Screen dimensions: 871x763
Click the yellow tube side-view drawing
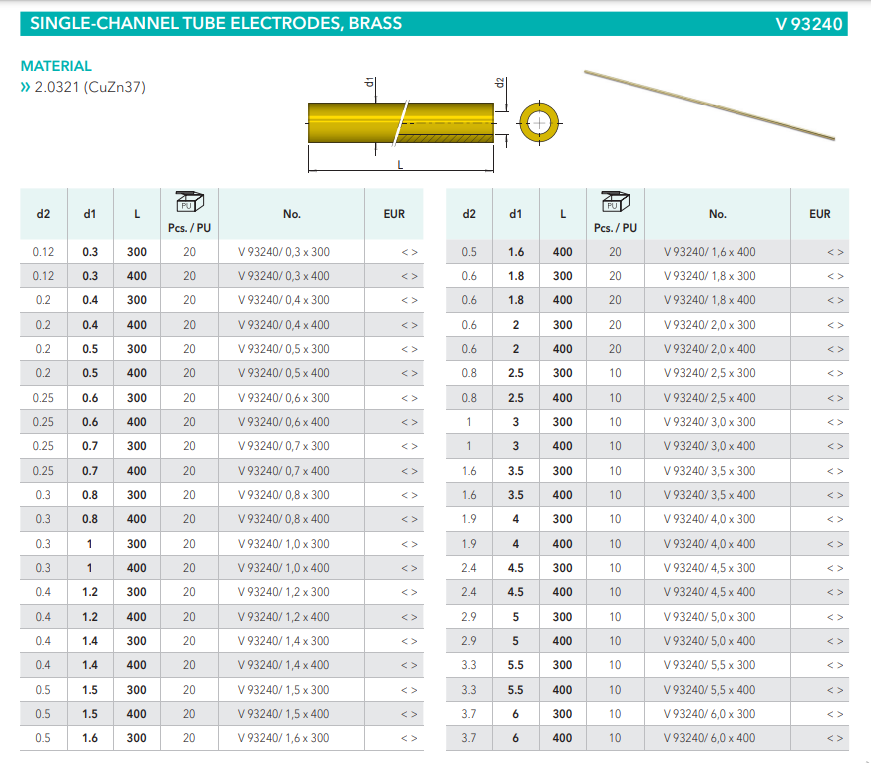(x=400, y=123)
